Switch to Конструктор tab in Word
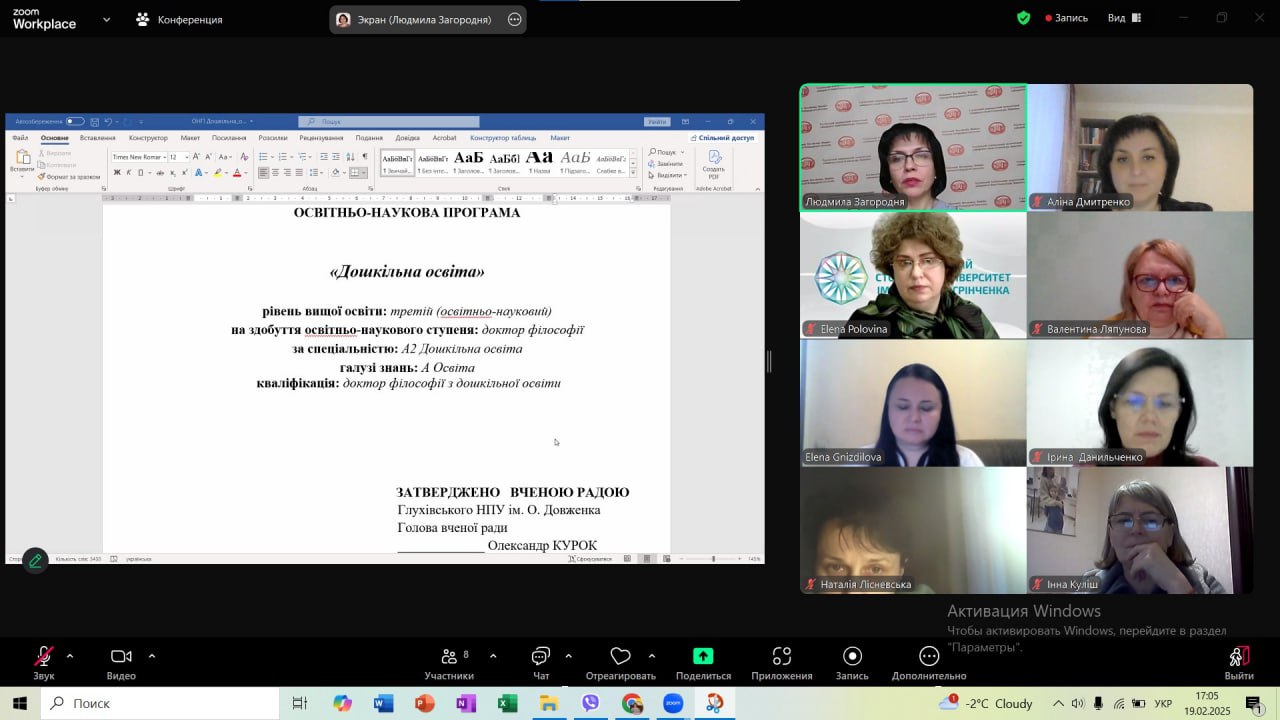 [x=148, y=138]
